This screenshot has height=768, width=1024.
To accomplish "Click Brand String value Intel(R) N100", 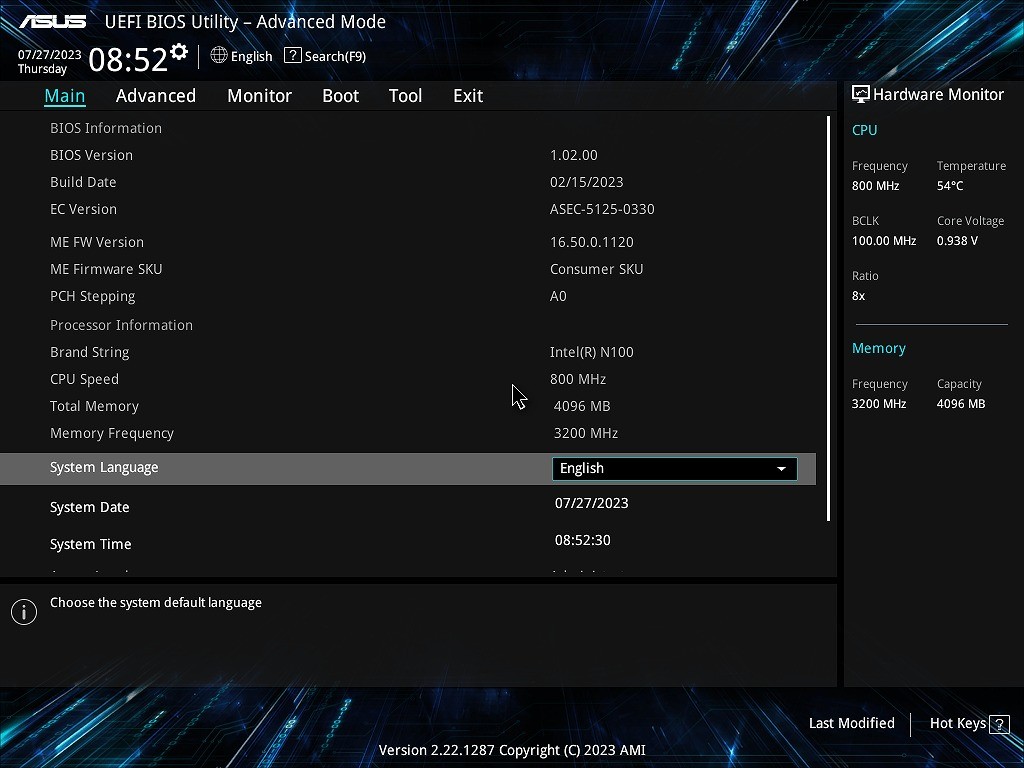I will pyautogui.click(x=592, y=352).
